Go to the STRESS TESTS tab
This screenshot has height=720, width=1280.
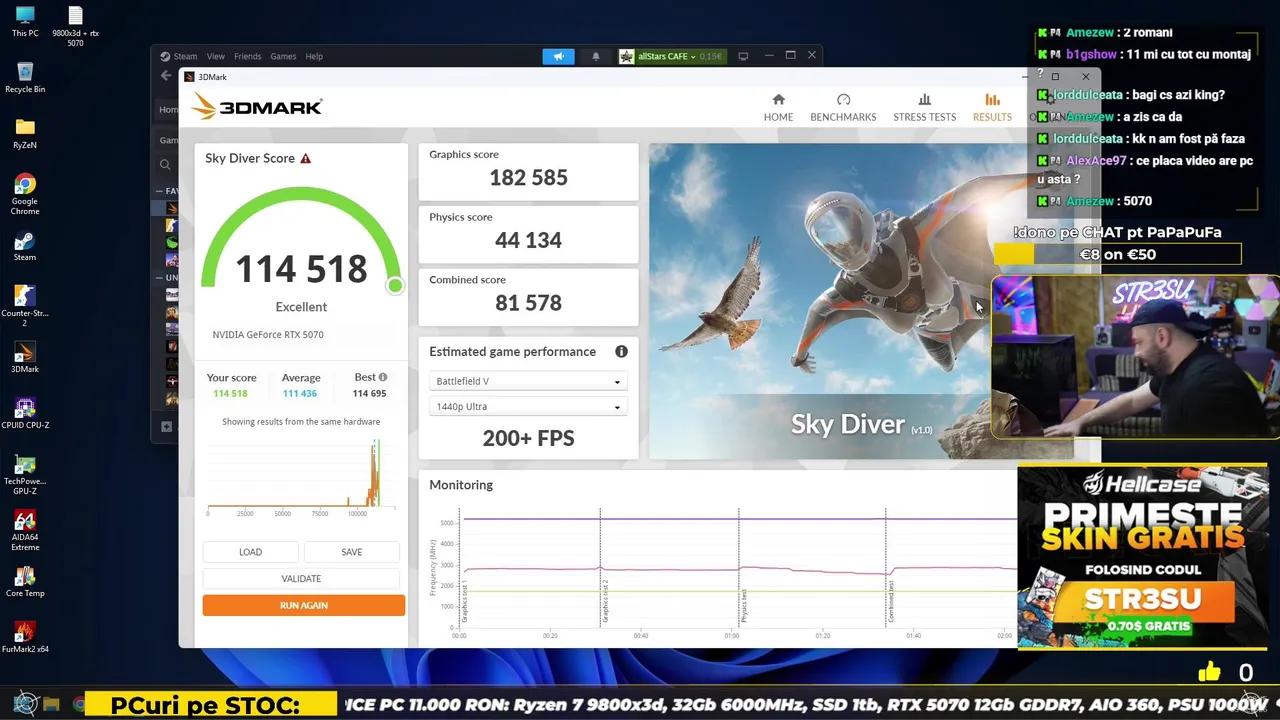pos(924,107)
